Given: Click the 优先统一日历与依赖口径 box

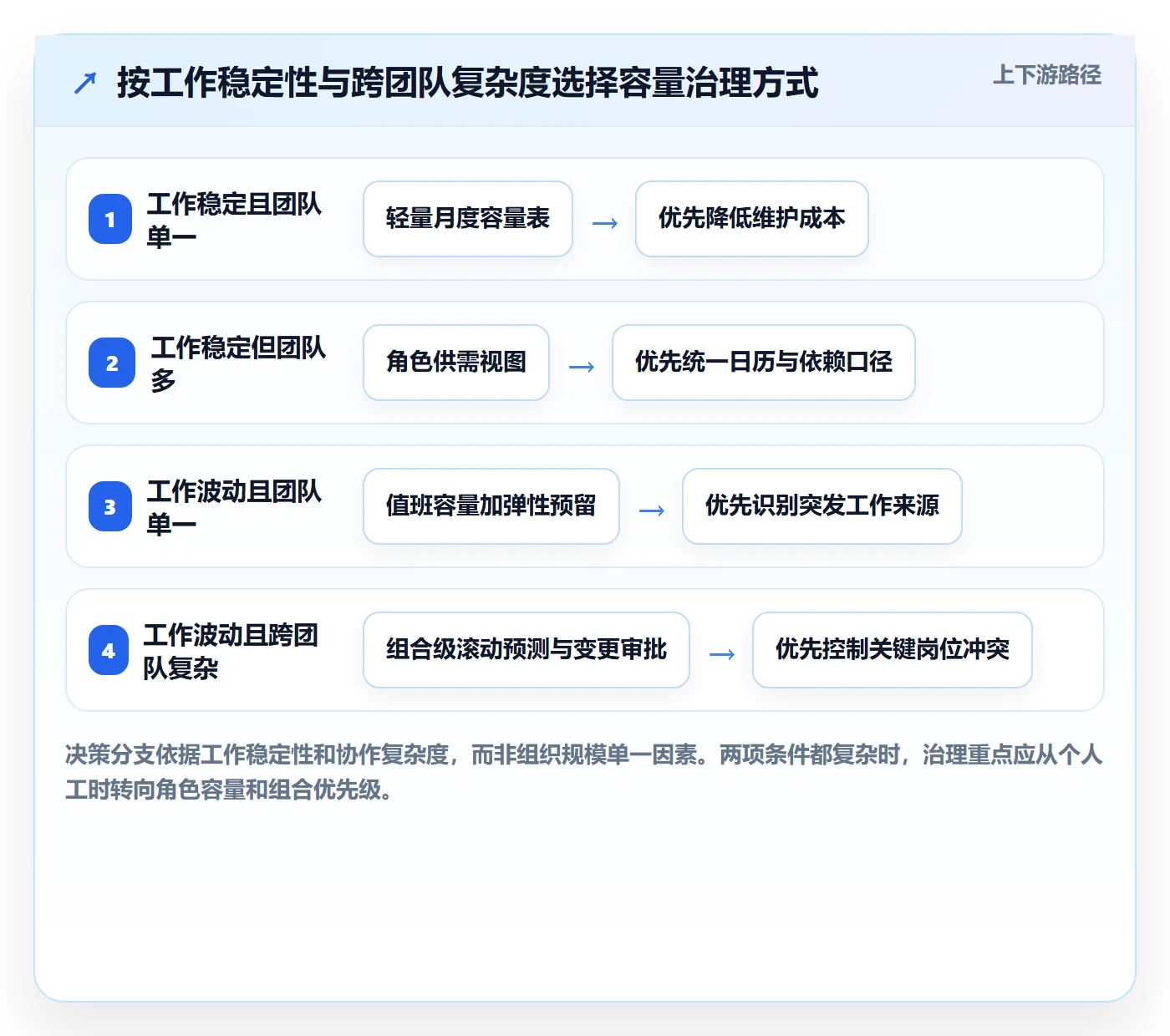Looking at the screenshot, I should 764,363.
